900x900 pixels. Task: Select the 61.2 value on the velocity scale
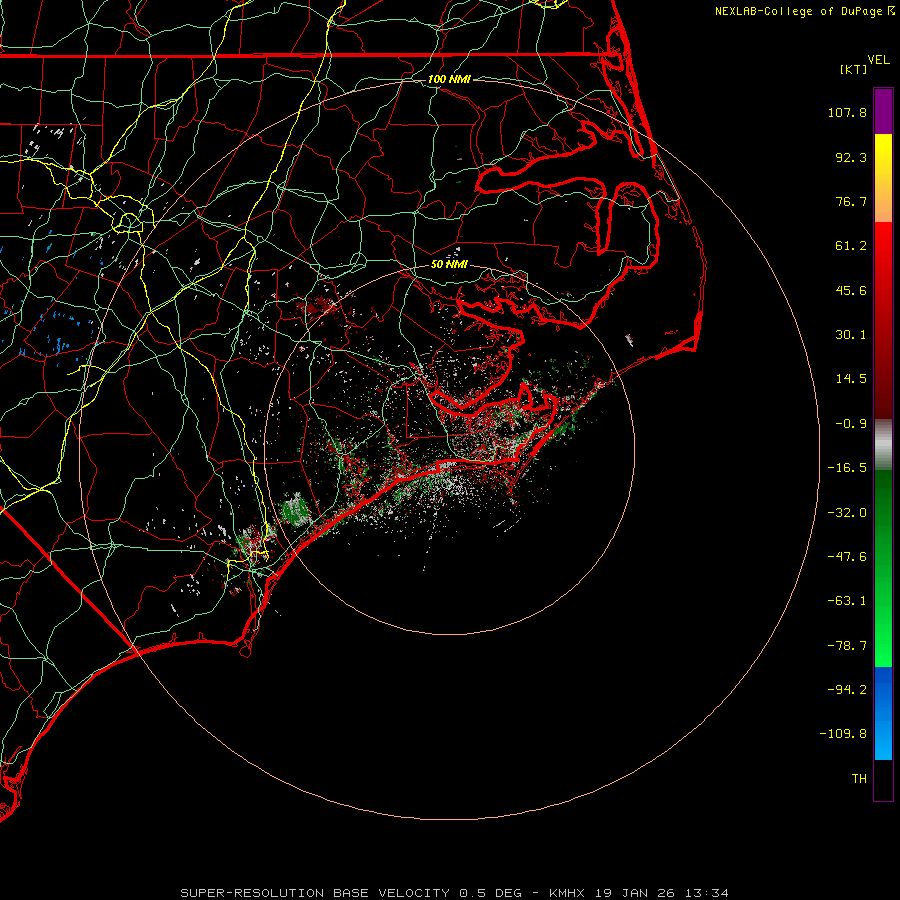851,246
